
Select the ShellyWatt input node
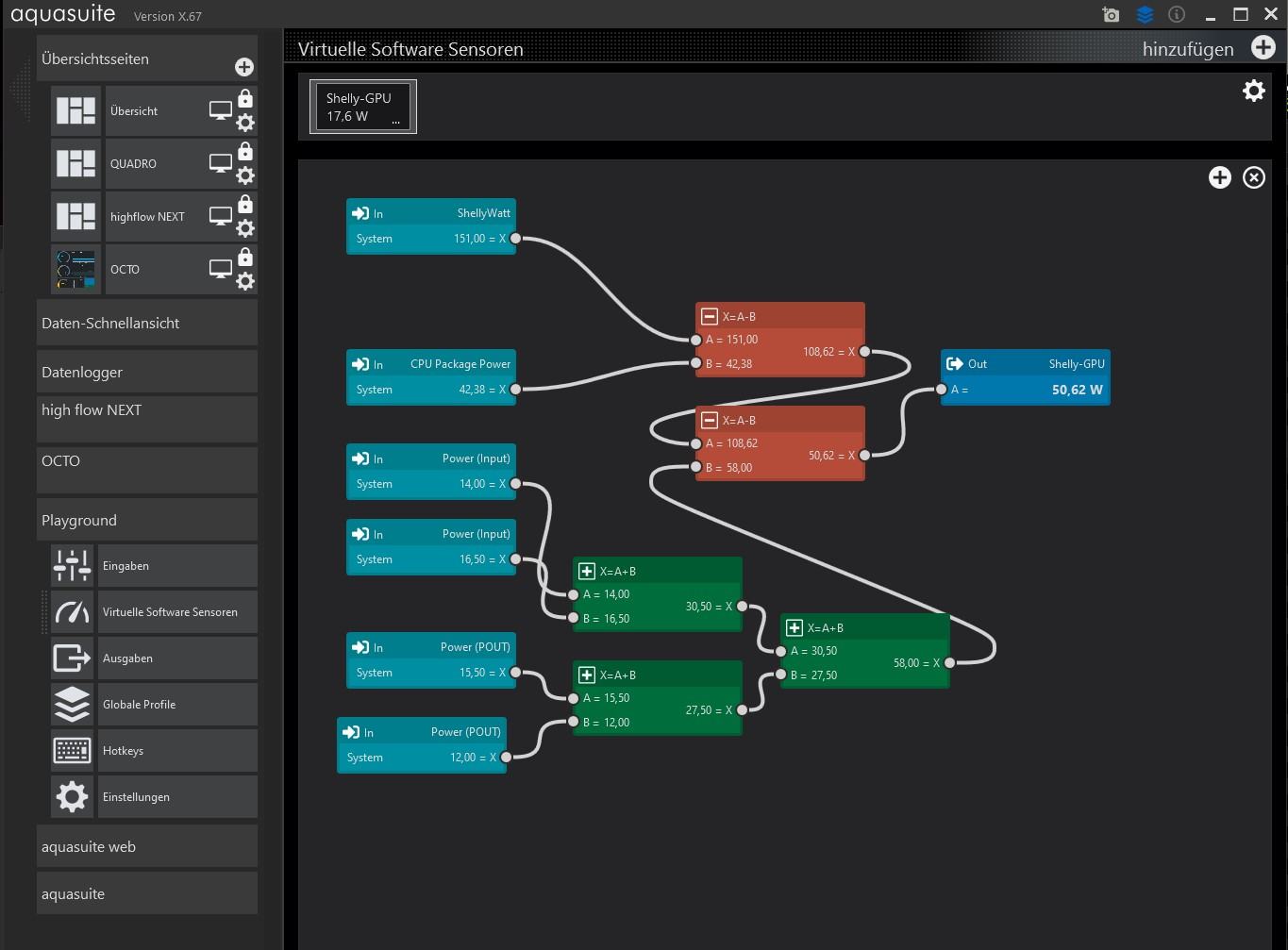pos(431,226)
